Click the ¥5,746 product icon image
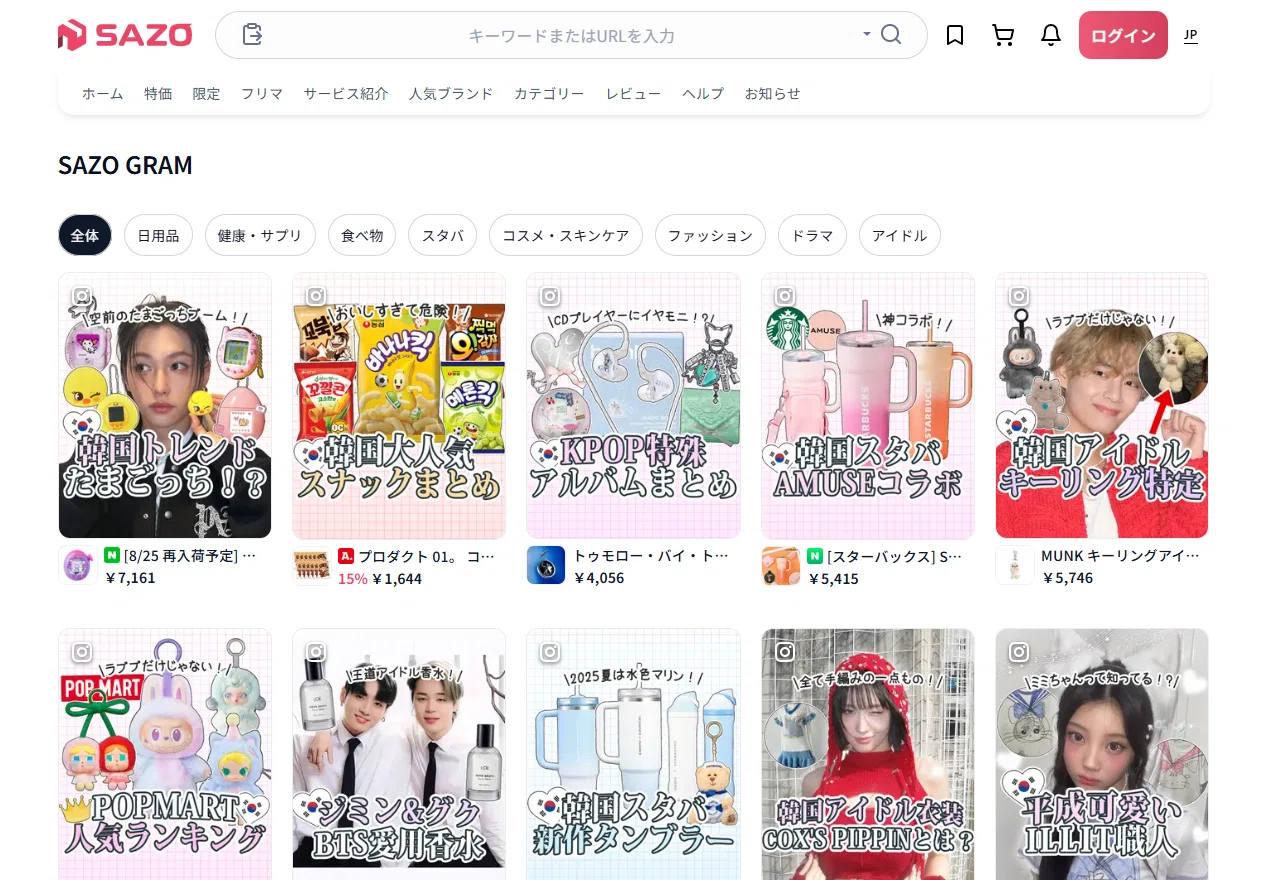This screenshot has height=880, width=1269. [1014, 566]
